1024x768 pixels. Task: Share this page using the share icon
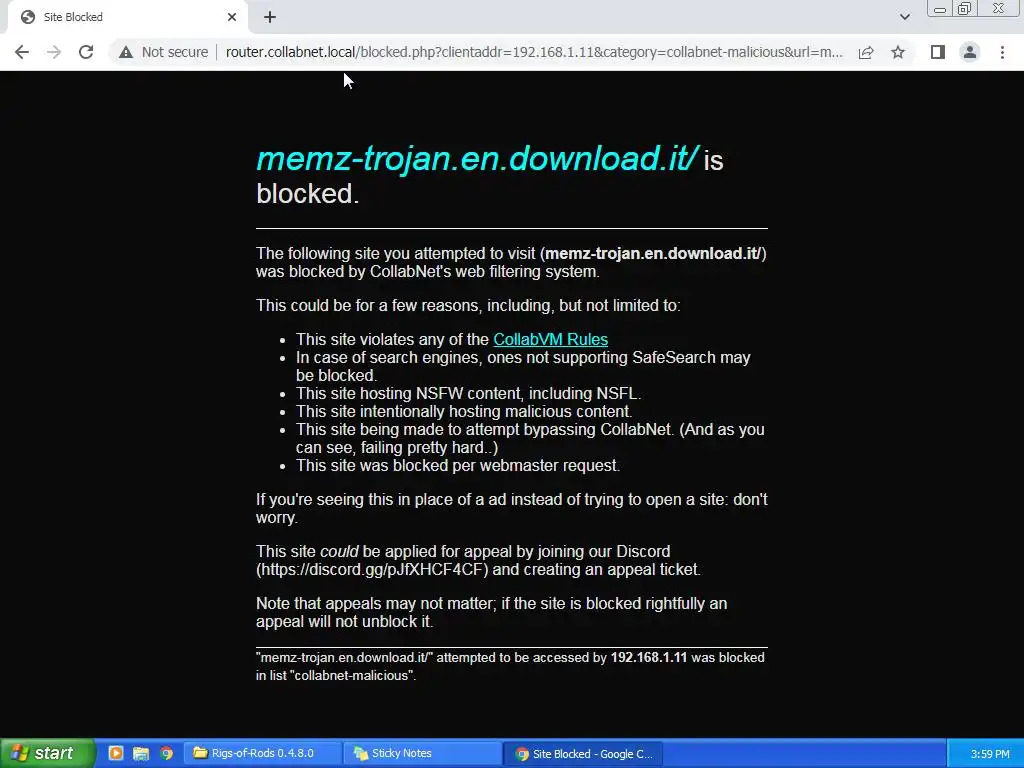[866, 52]
